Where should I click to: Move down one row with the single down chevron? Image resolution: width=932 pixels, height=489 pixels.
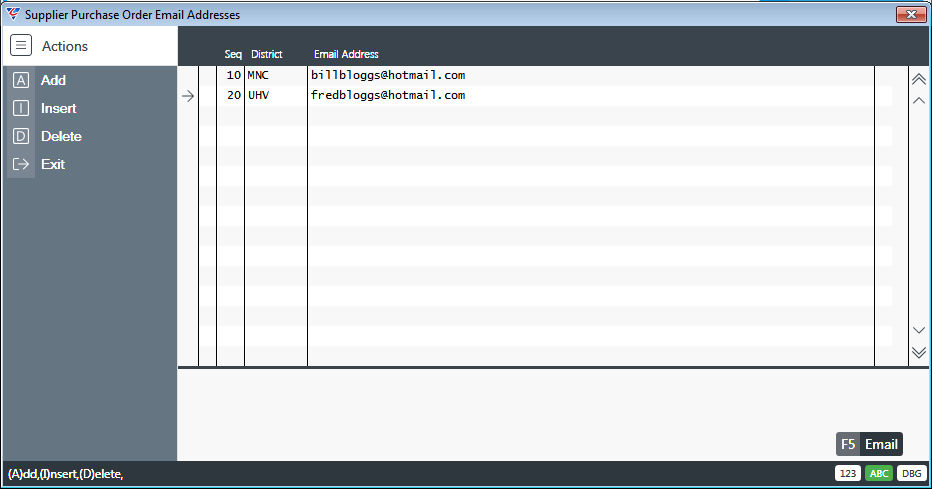pos(919,330)
